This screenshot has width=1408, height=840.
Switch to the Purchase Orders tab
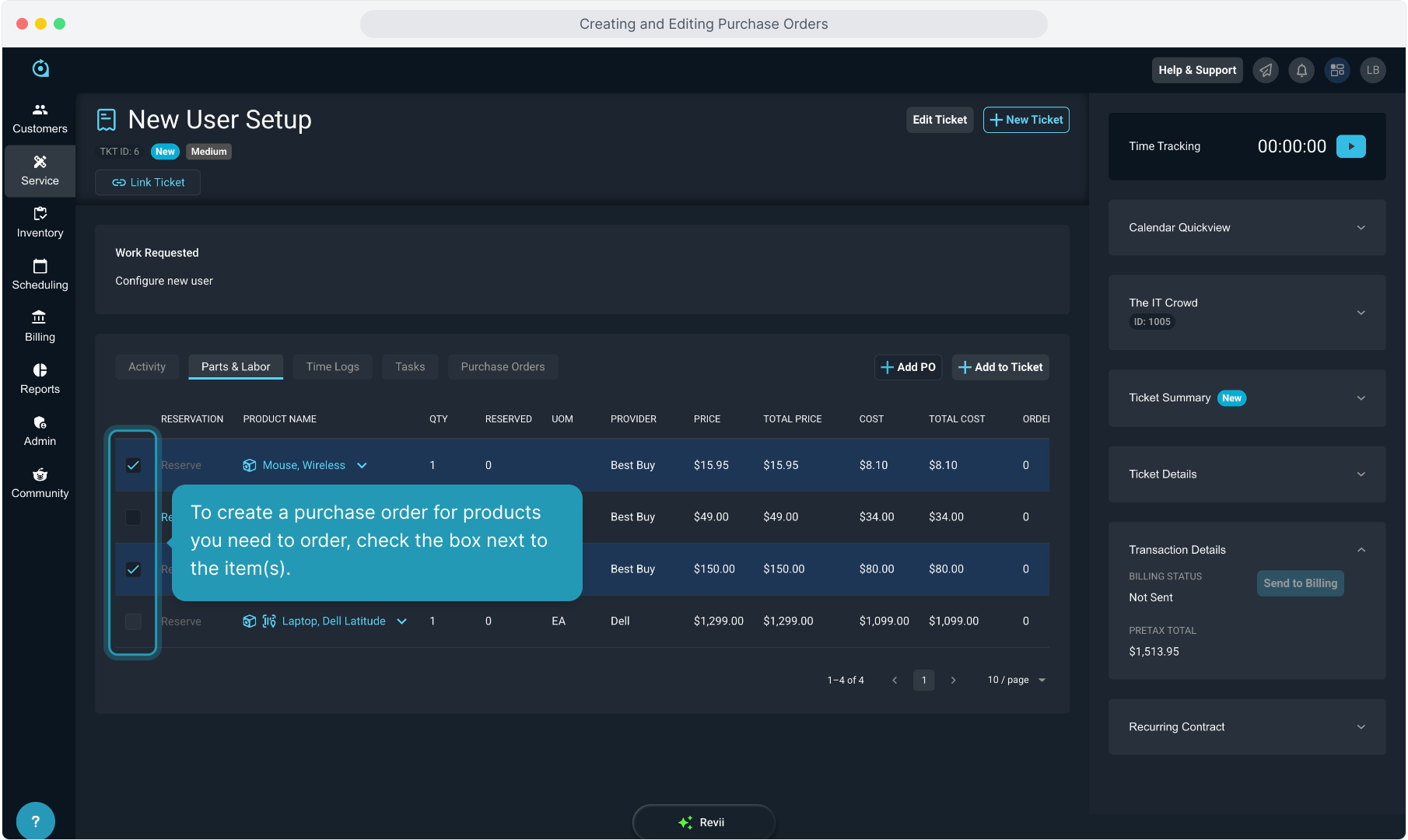[x=503, y=367]
